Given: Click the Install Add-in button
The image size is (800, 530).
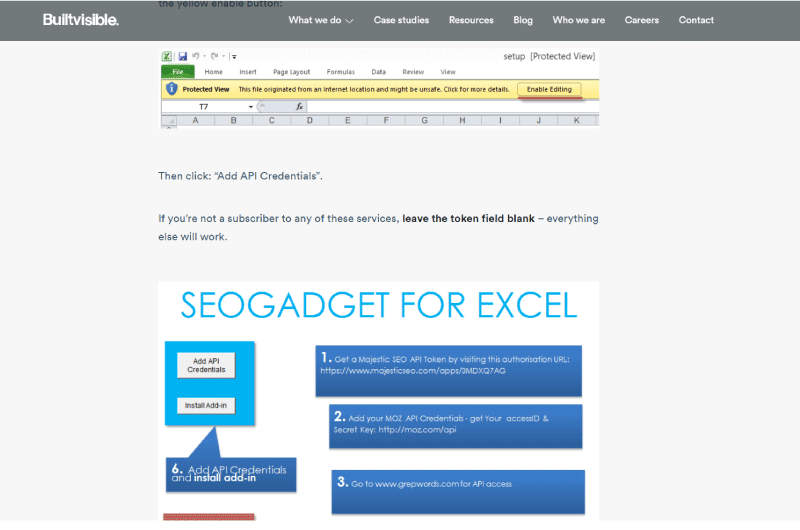Looking at the screenshot, I should (206, 406).
